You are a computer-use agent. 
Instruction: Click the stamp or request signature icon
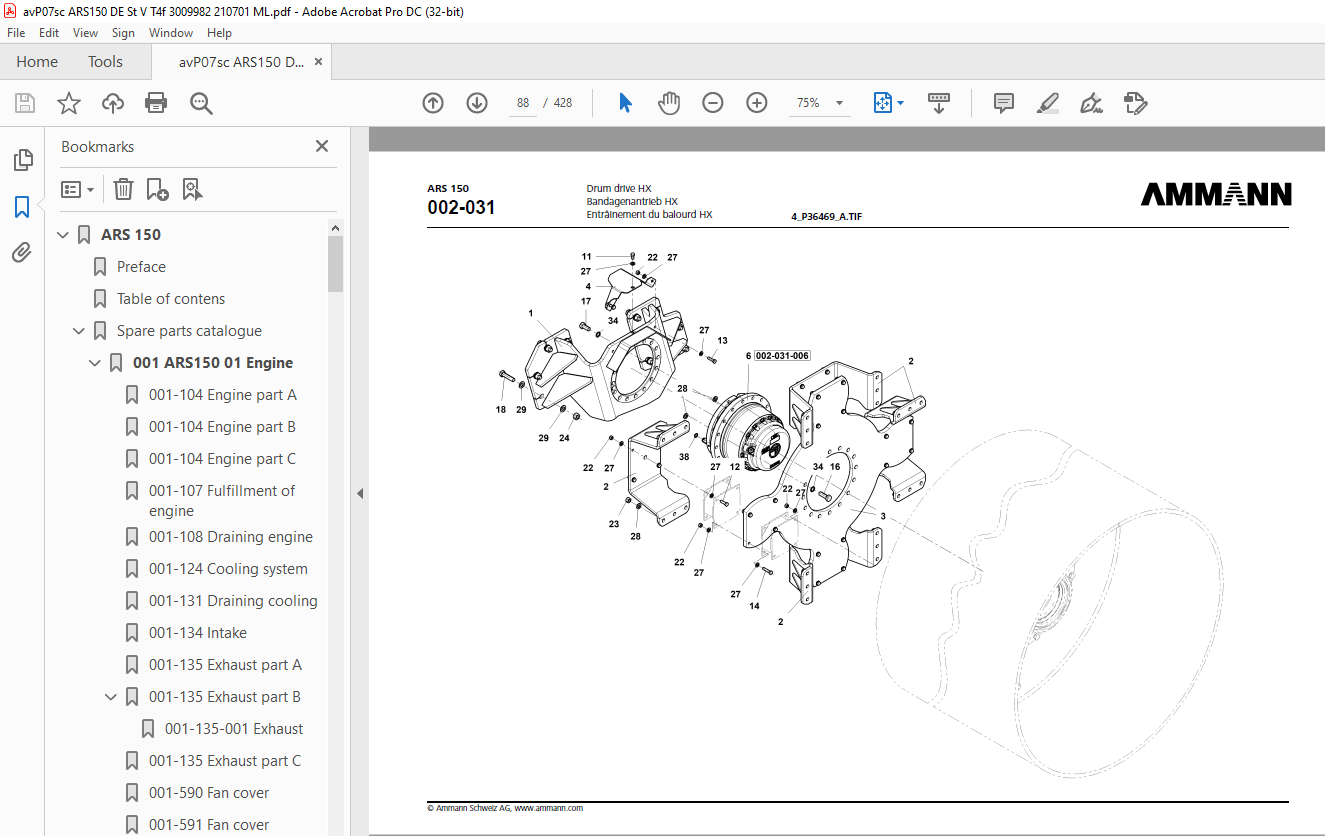(x=1135, y=103)
